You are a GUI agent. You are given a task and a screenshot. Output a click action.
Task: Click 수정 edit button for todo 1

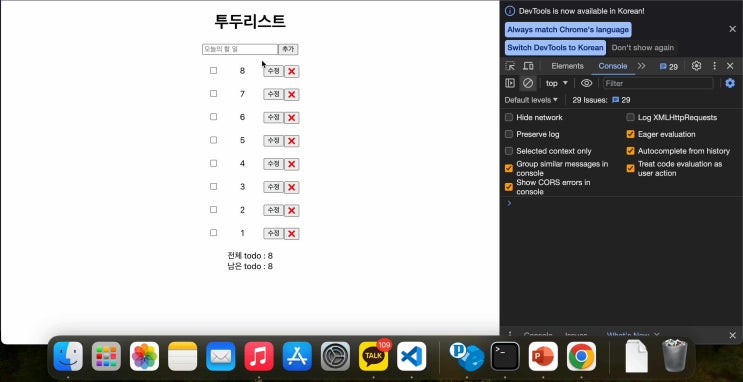273,234
